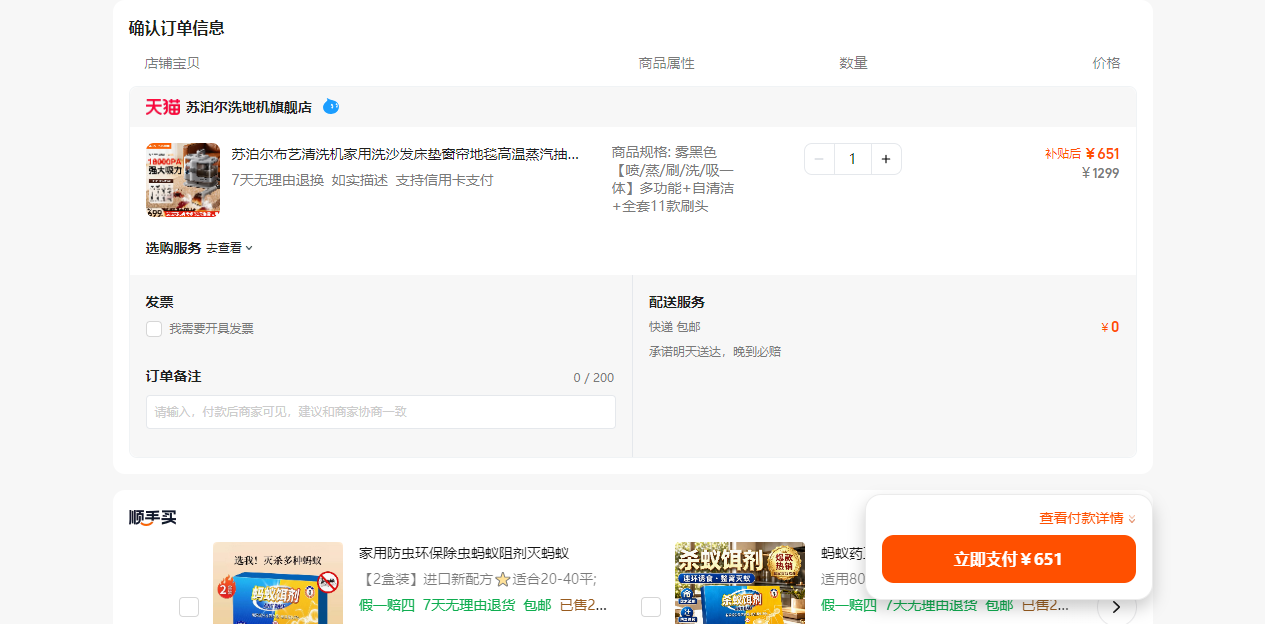Click the Tmall (天猫) logo icon
The width and height of the screenshot is (1265, 624).
click(x=162, y=107)
